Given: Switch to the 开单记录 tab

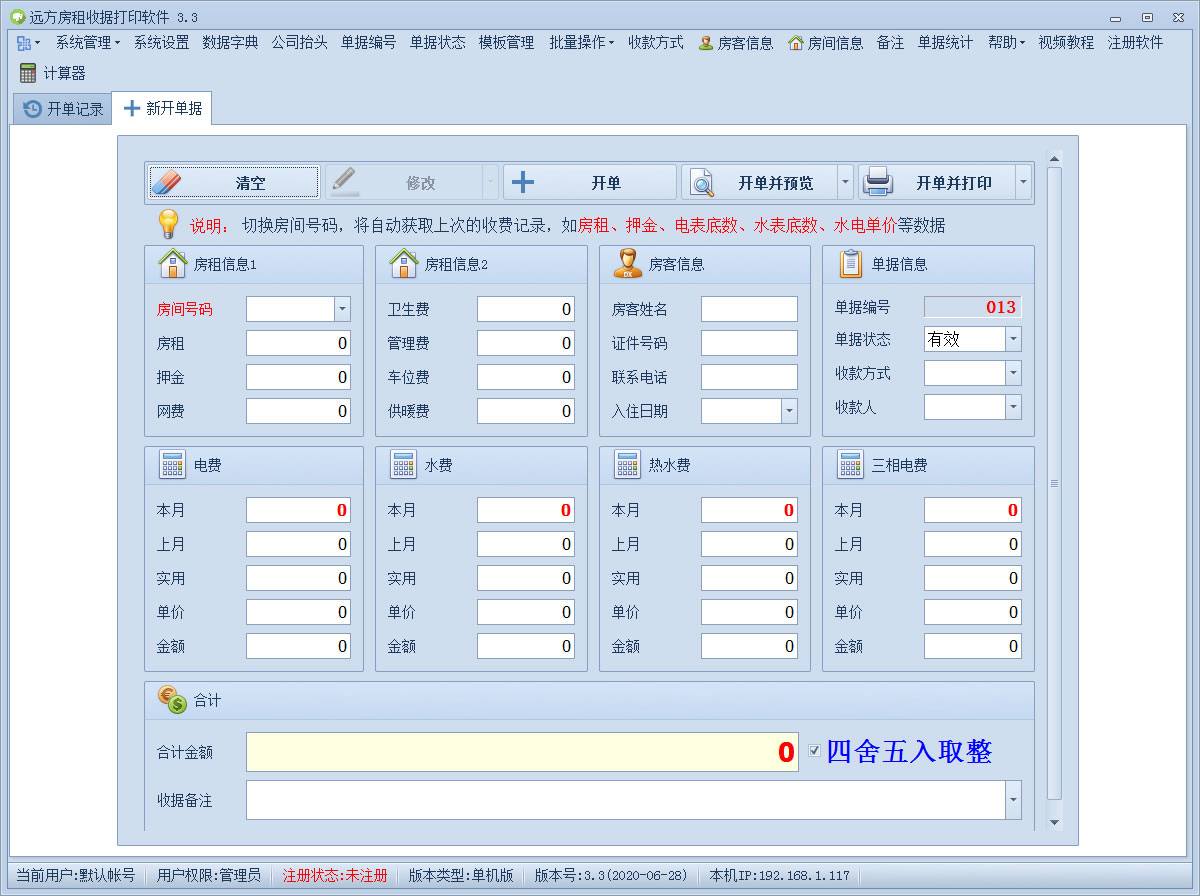Looking at the screenshot, I should click(x=61, y=109).
